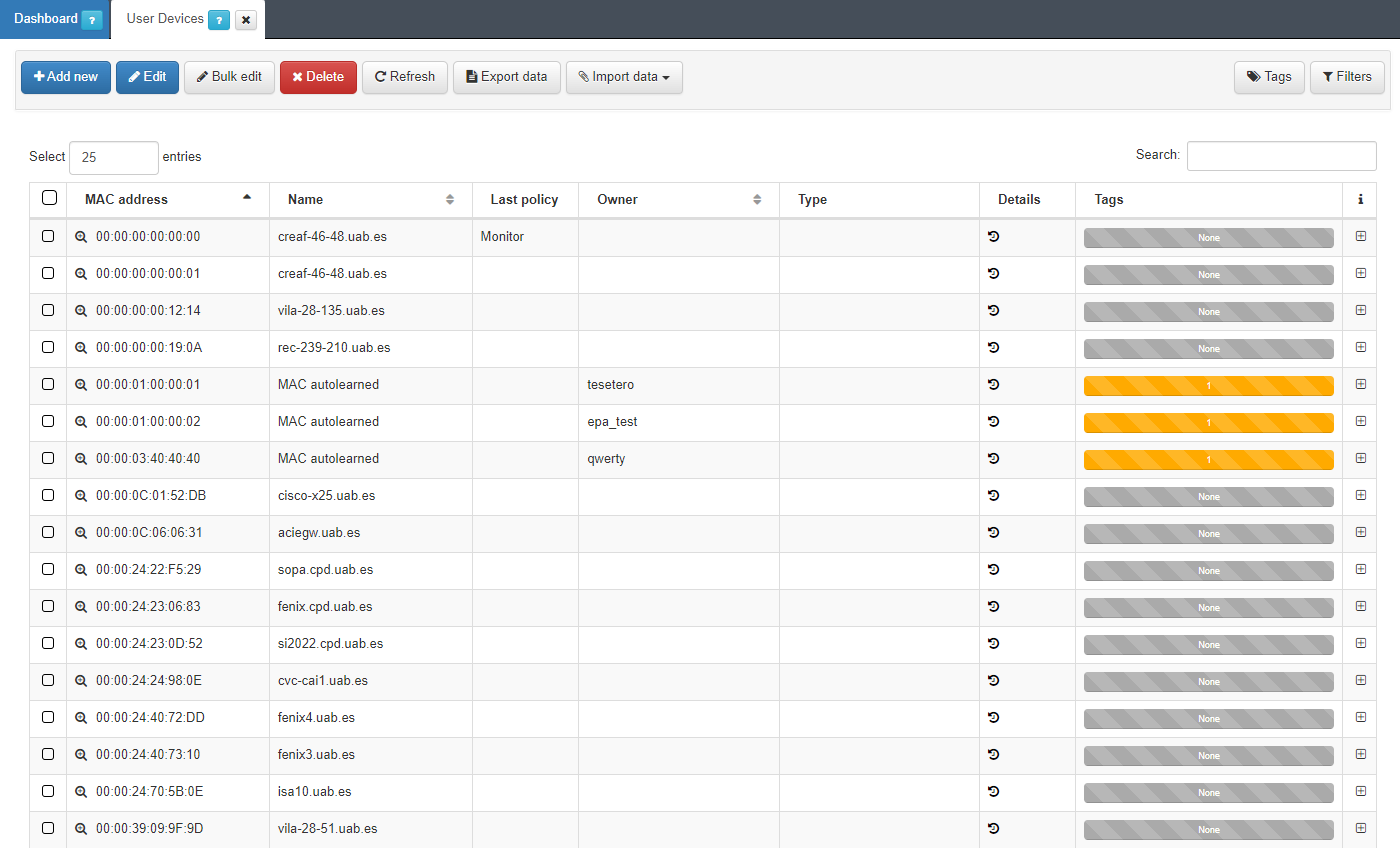Refresh the device list
This screenshot has height=848, width=1400.
[x=405, y=77]
